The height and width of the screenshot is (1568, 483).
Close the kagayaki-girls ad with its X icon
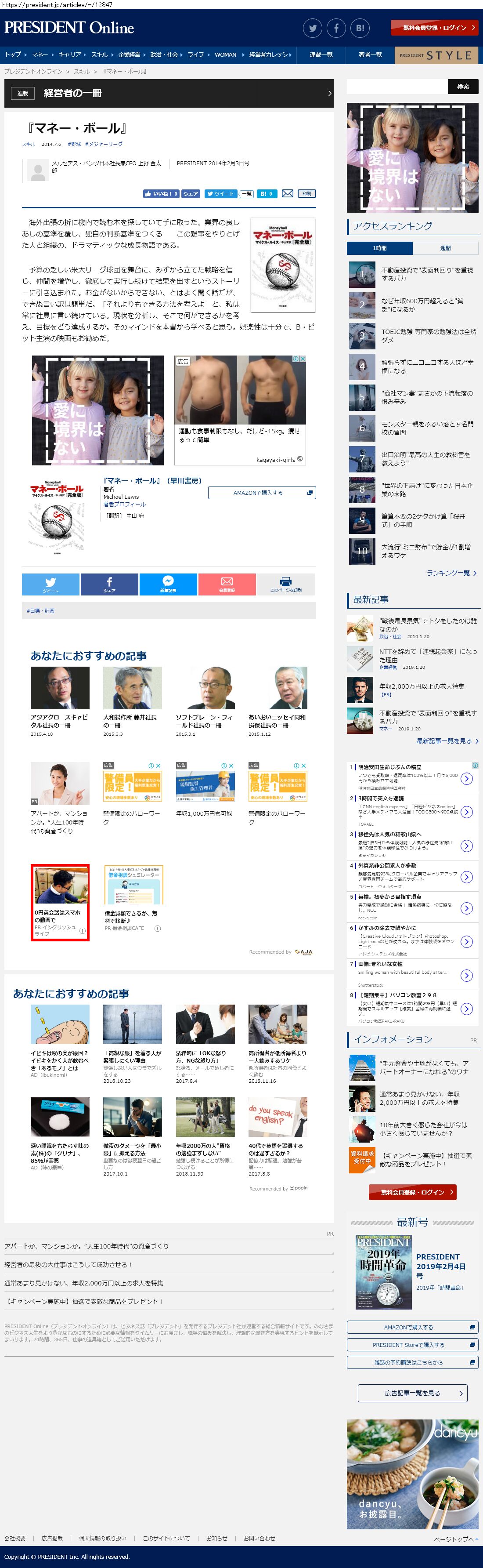pyautogui.click(x=303, y=359)
